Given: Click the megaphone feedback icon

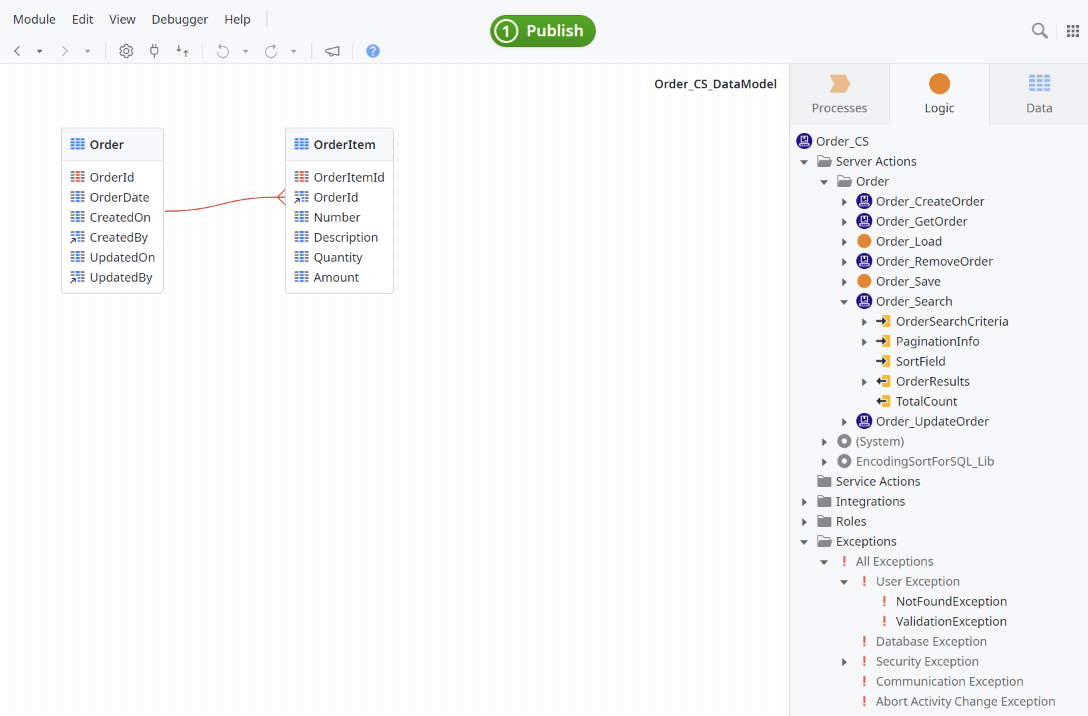Looking at the screenshot, I should click(332, 51).
